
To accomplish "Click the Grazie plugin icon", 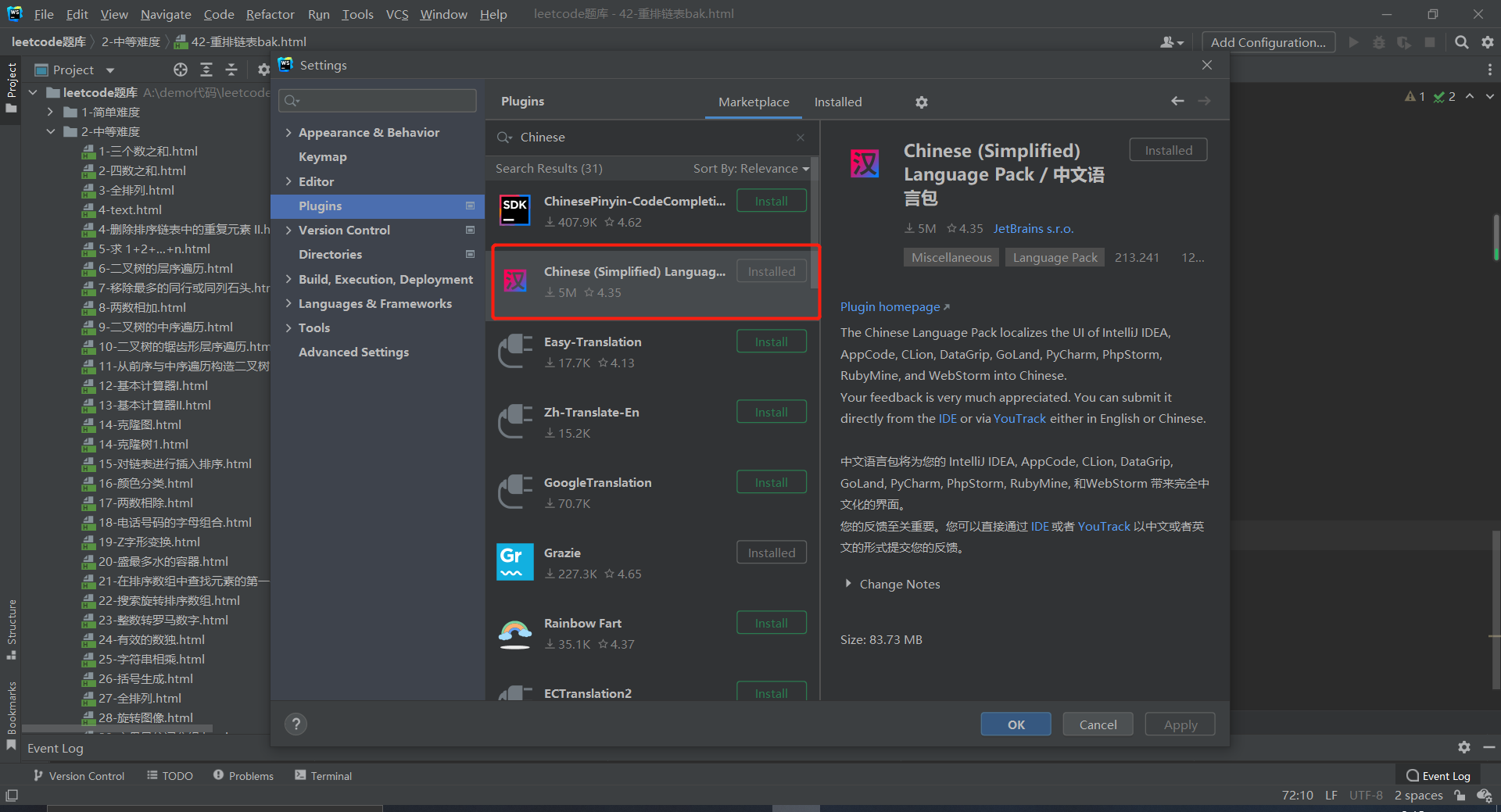I will pyautogui.click(x=515, y=562).
